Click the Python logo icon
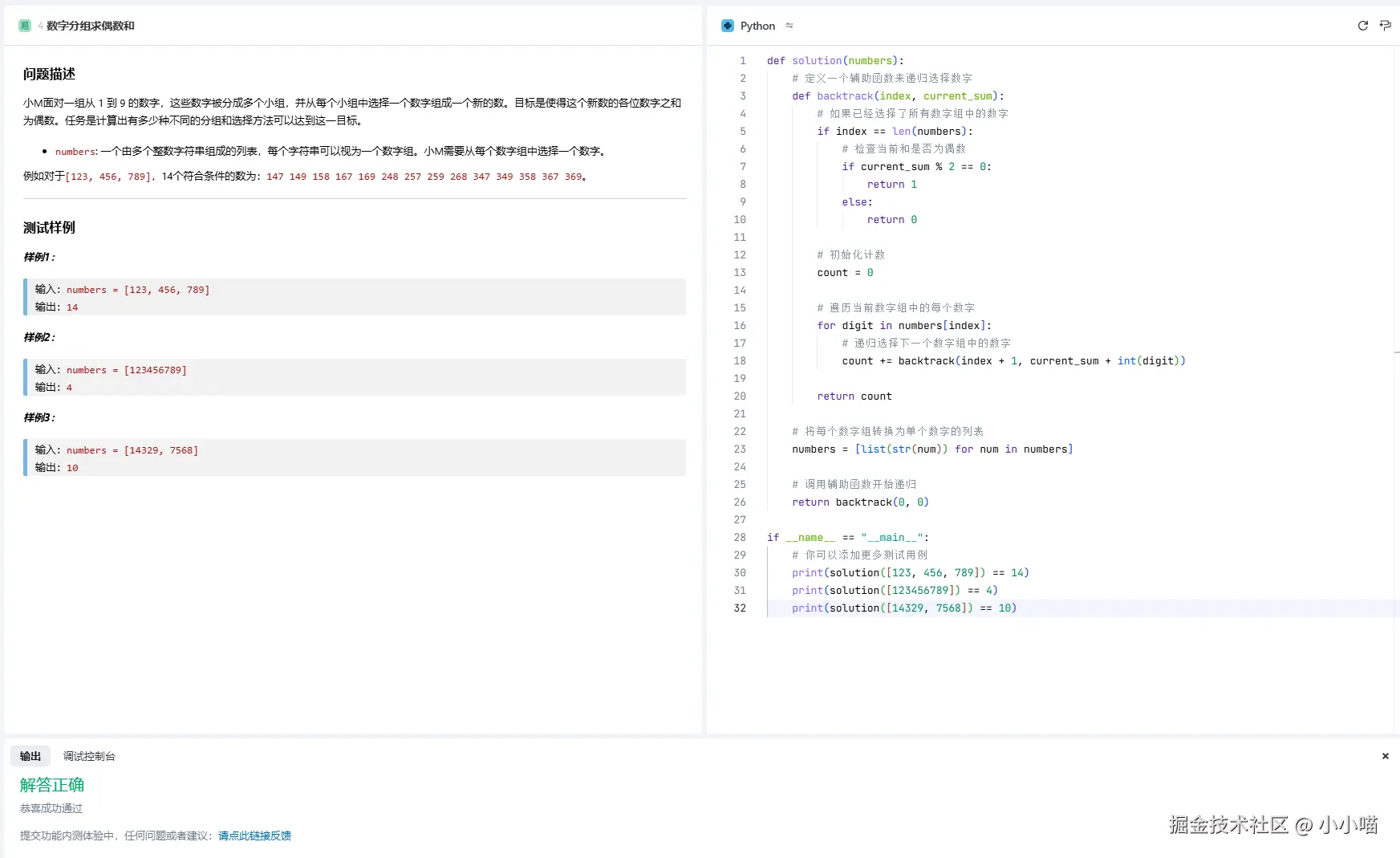The height and width of the screenshot is (858, 1400). (728, 26)
